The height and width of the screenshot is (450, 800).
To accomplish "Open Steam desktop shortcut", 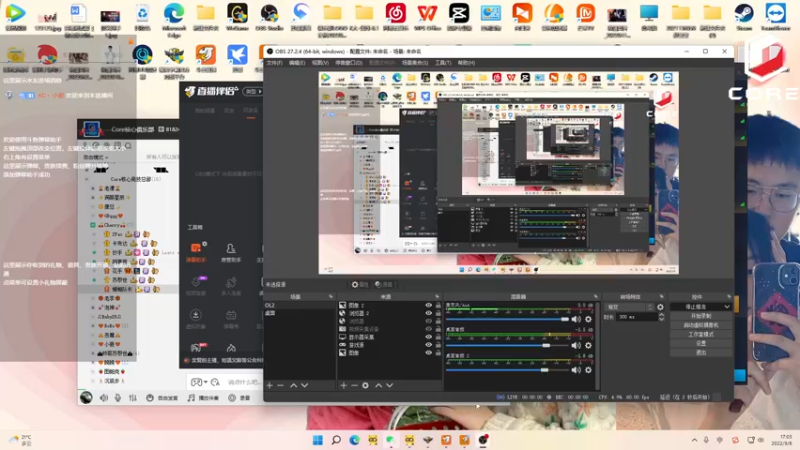I will tap(744, 17).
